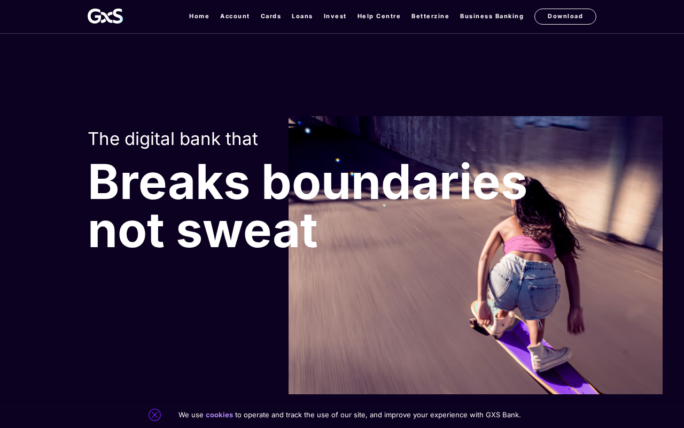Go to the Account page
Image resolution: width=684 pixels, height=428 pixels.
click(x=235, y=16)
